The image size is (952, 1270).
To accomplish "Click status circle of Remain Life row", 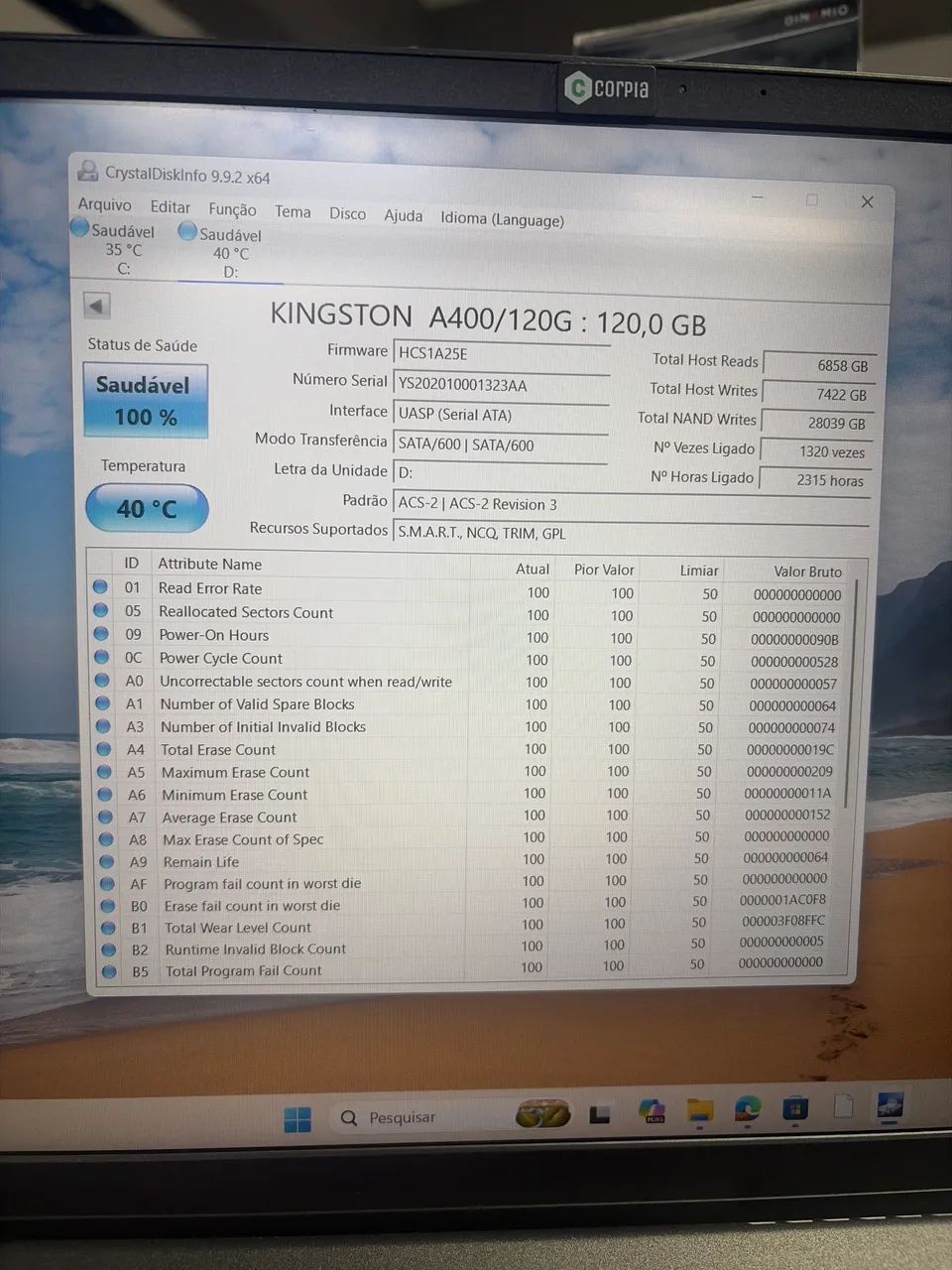I will [x=107, y=861].
